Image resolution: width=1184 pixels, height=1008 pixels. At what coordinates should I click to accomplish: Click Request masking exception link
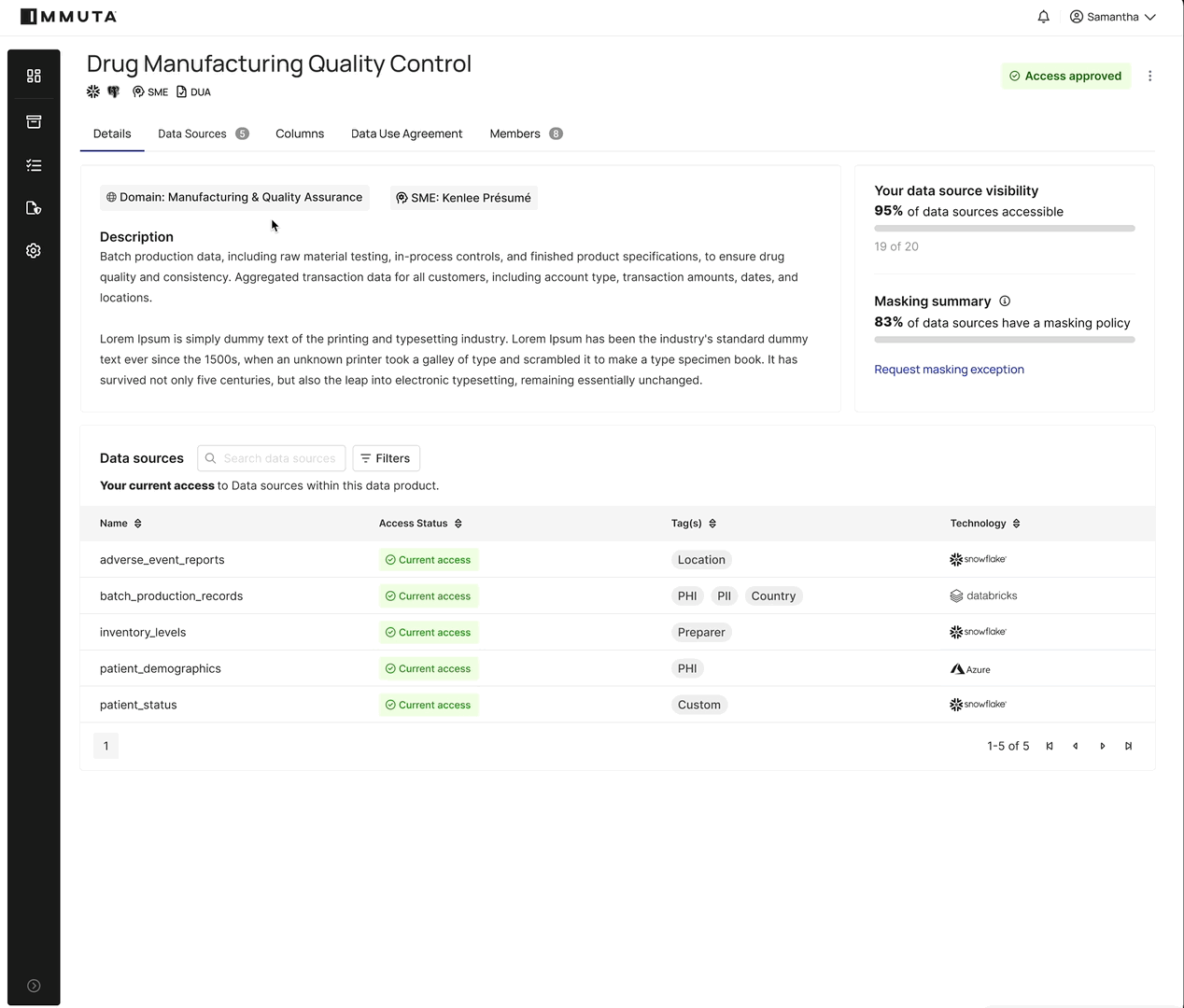tap(949, 370)
